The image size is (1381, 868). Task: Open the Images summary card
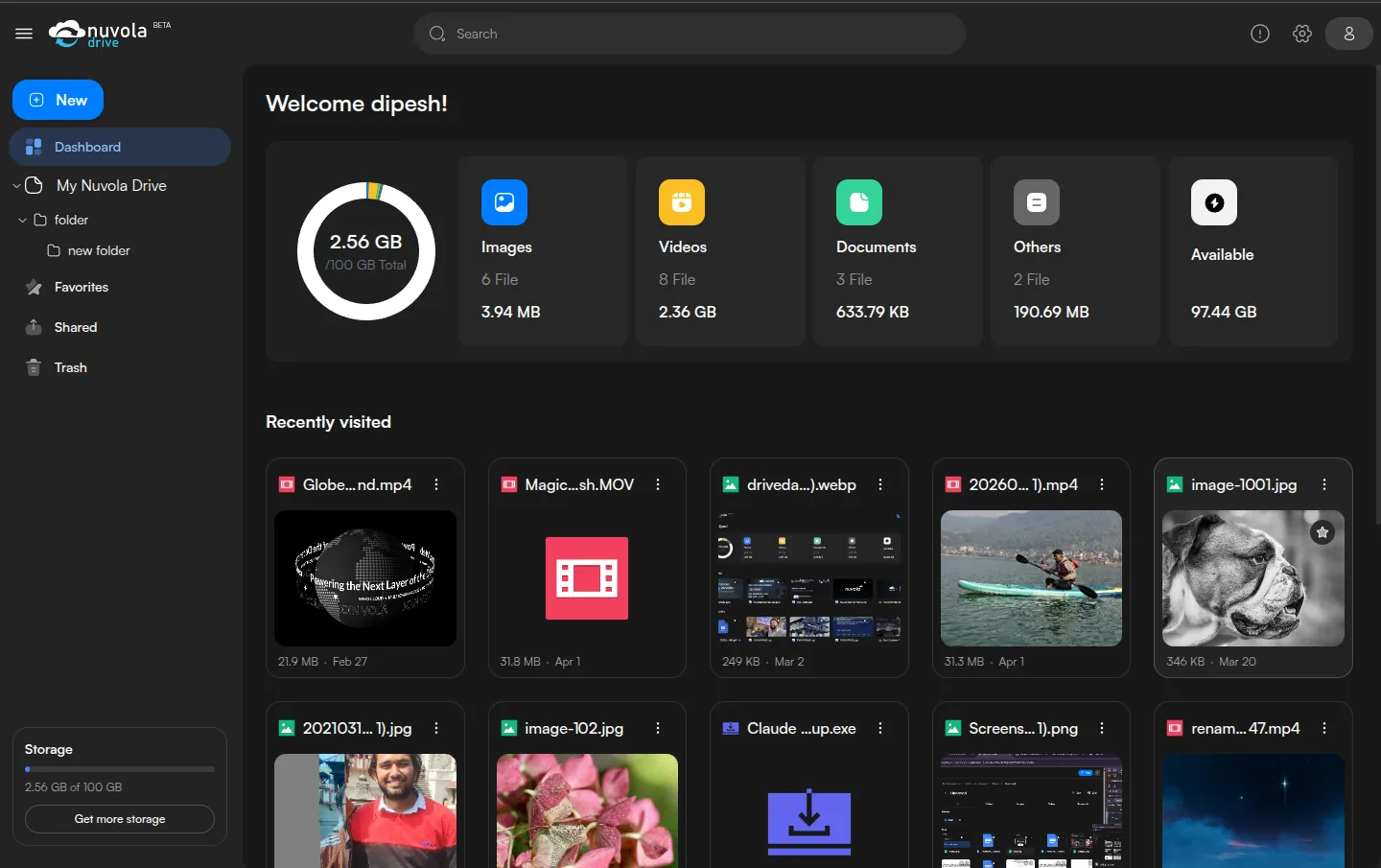[x=543, y=251]
